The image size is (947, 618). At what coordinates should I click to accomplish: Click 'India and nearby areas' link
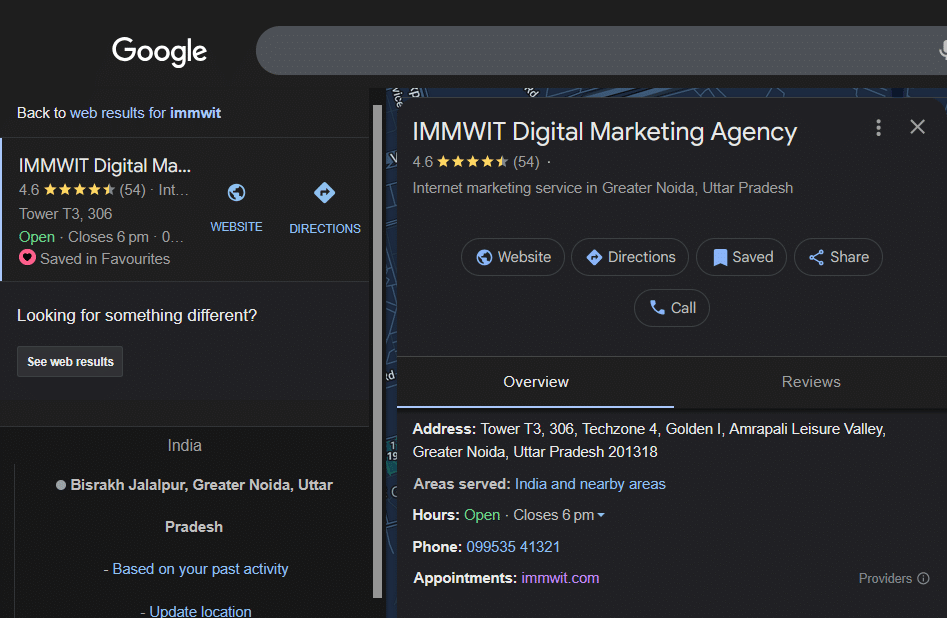coord(590,484)
